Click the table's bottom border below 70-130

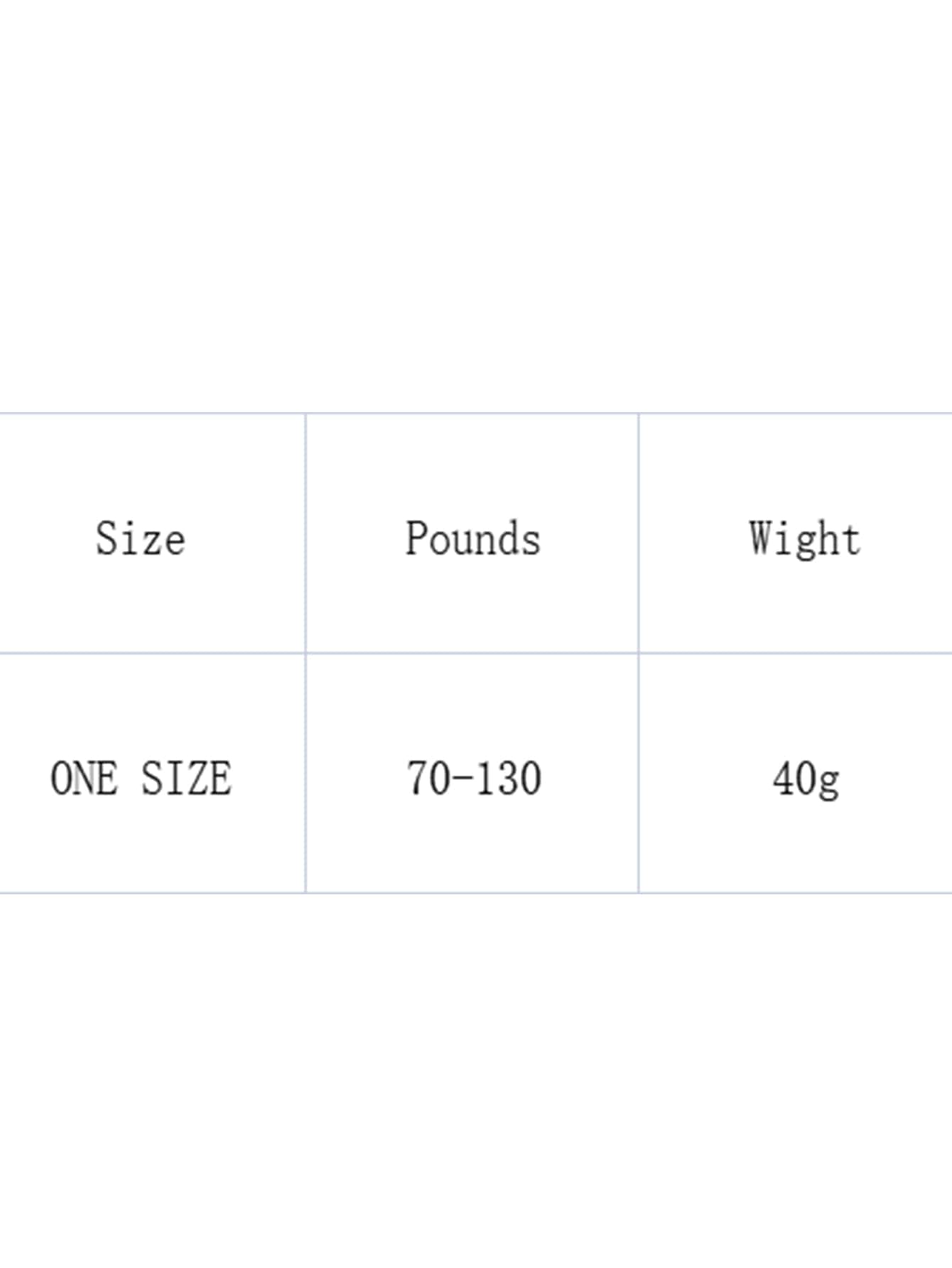473,892
